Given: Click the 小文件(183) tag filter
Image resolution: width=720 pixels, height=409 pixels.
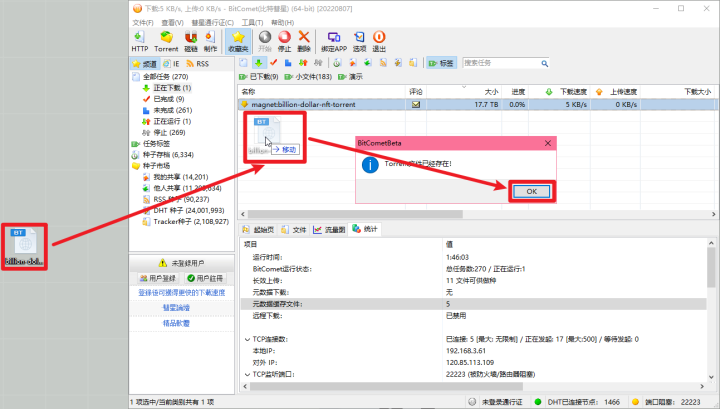Looking at the screenshot, I should pos(309,77).
